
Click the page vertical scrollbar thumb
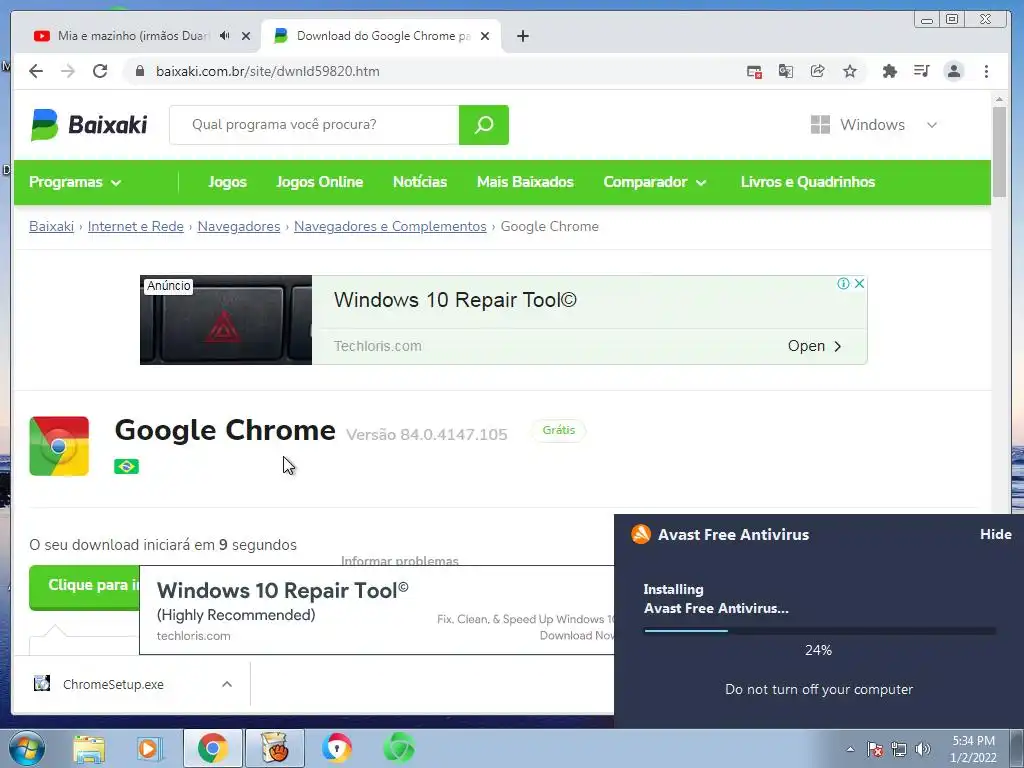click(999, 152)
